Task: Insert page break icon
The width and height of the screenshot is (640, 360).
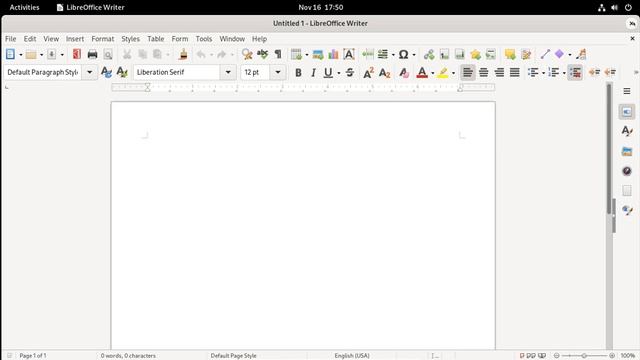Action: click(367, 54)
